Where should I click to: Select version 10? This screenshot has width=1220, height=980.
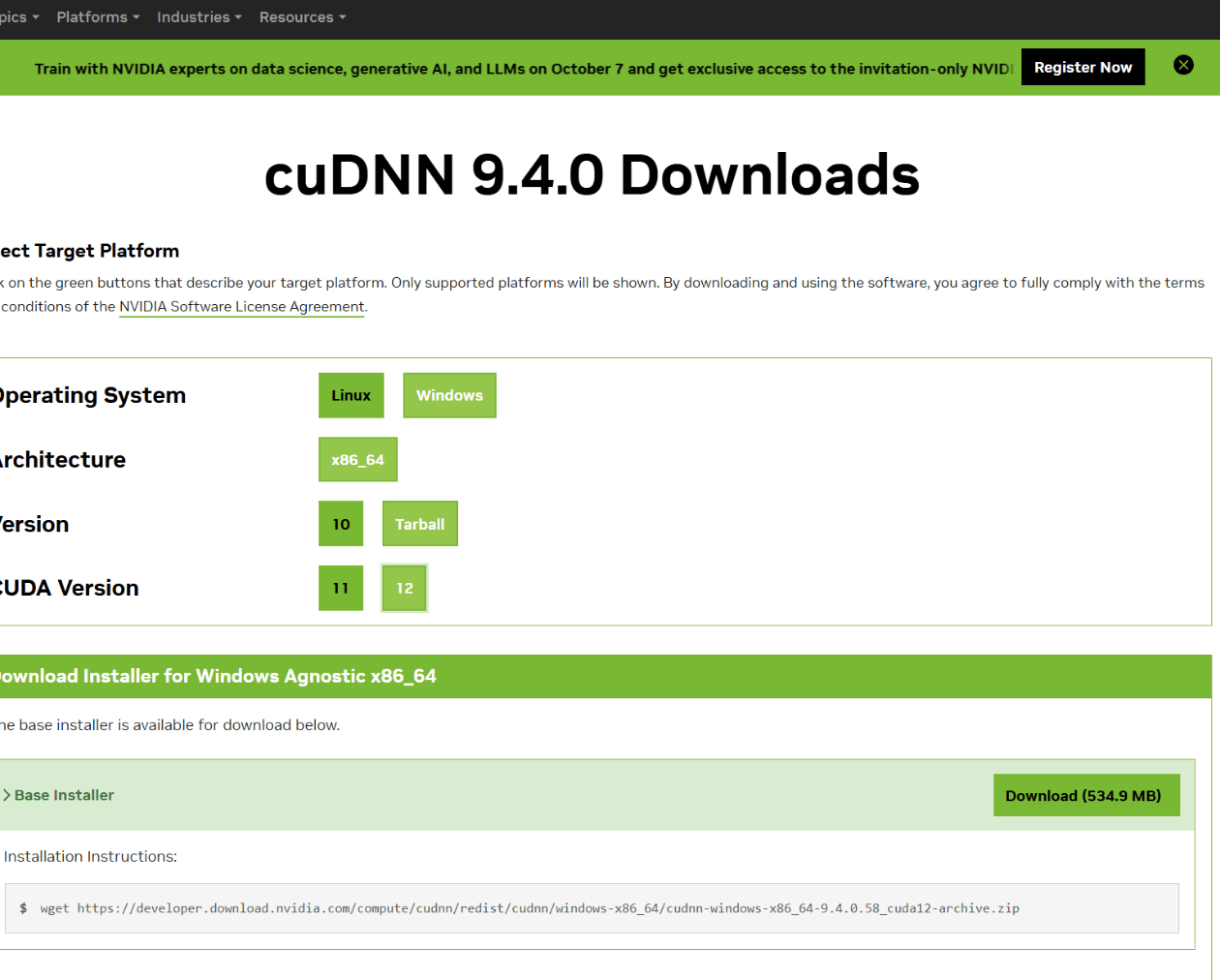click(341, 524)
